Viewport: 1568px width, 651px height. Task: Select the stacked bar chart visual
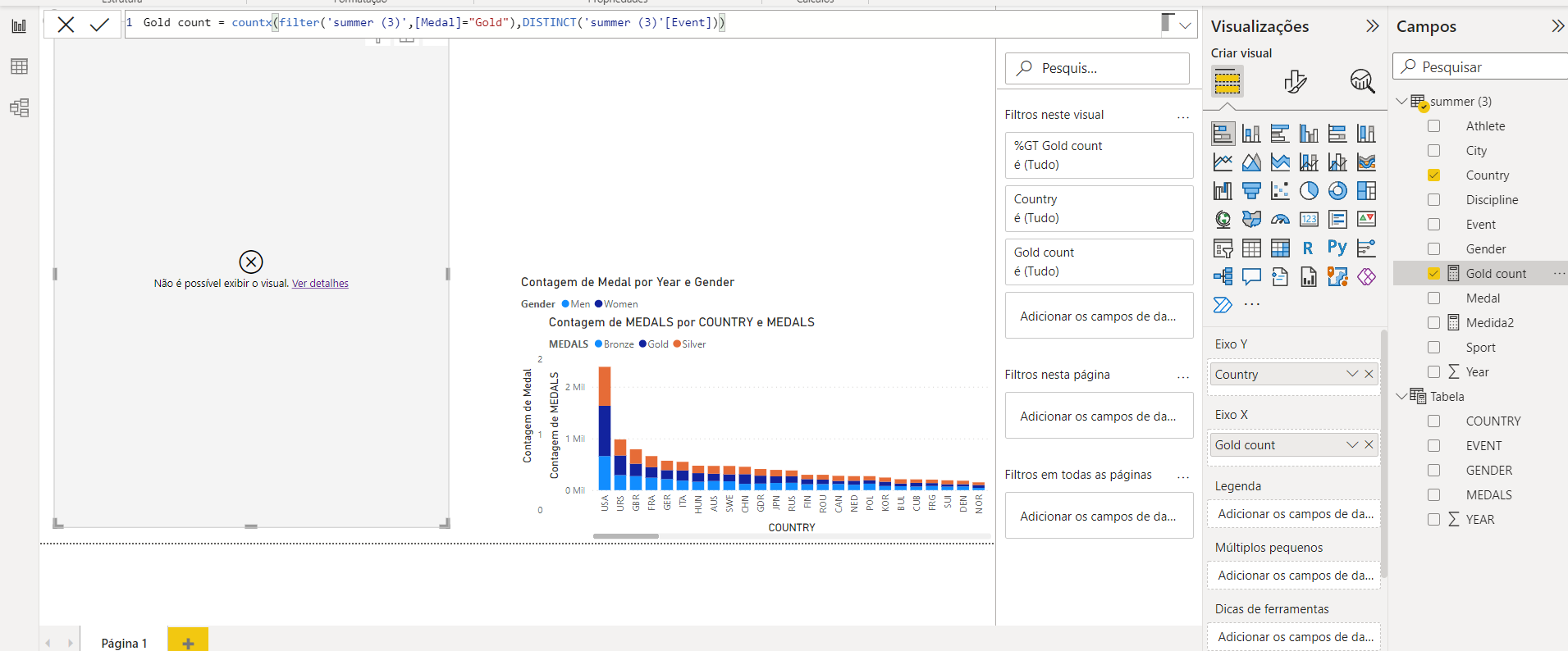pyautogui.click(x=1223, y=133)
